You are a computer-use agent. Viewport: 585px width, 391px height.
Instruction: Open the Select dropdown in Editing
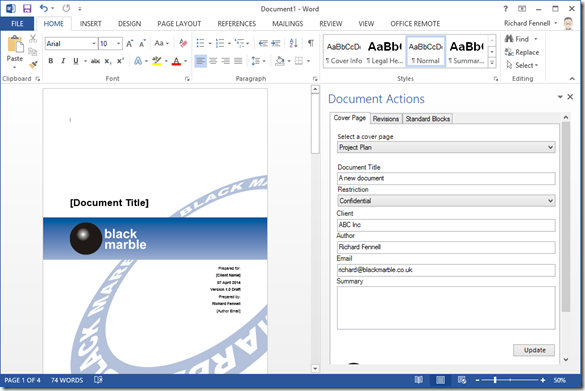(522, 65)
